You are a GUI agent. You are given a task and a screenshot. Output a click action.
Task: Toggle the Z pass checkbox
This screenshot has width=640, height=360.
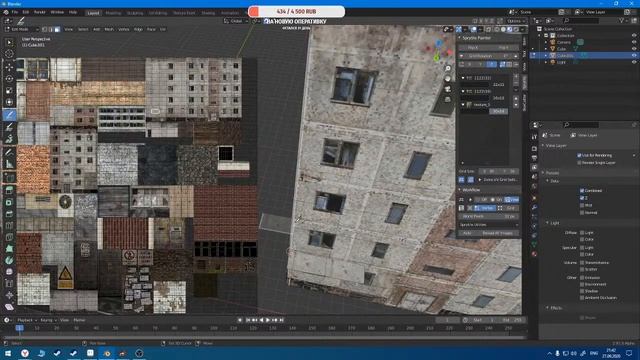click(x=582, y=198)
